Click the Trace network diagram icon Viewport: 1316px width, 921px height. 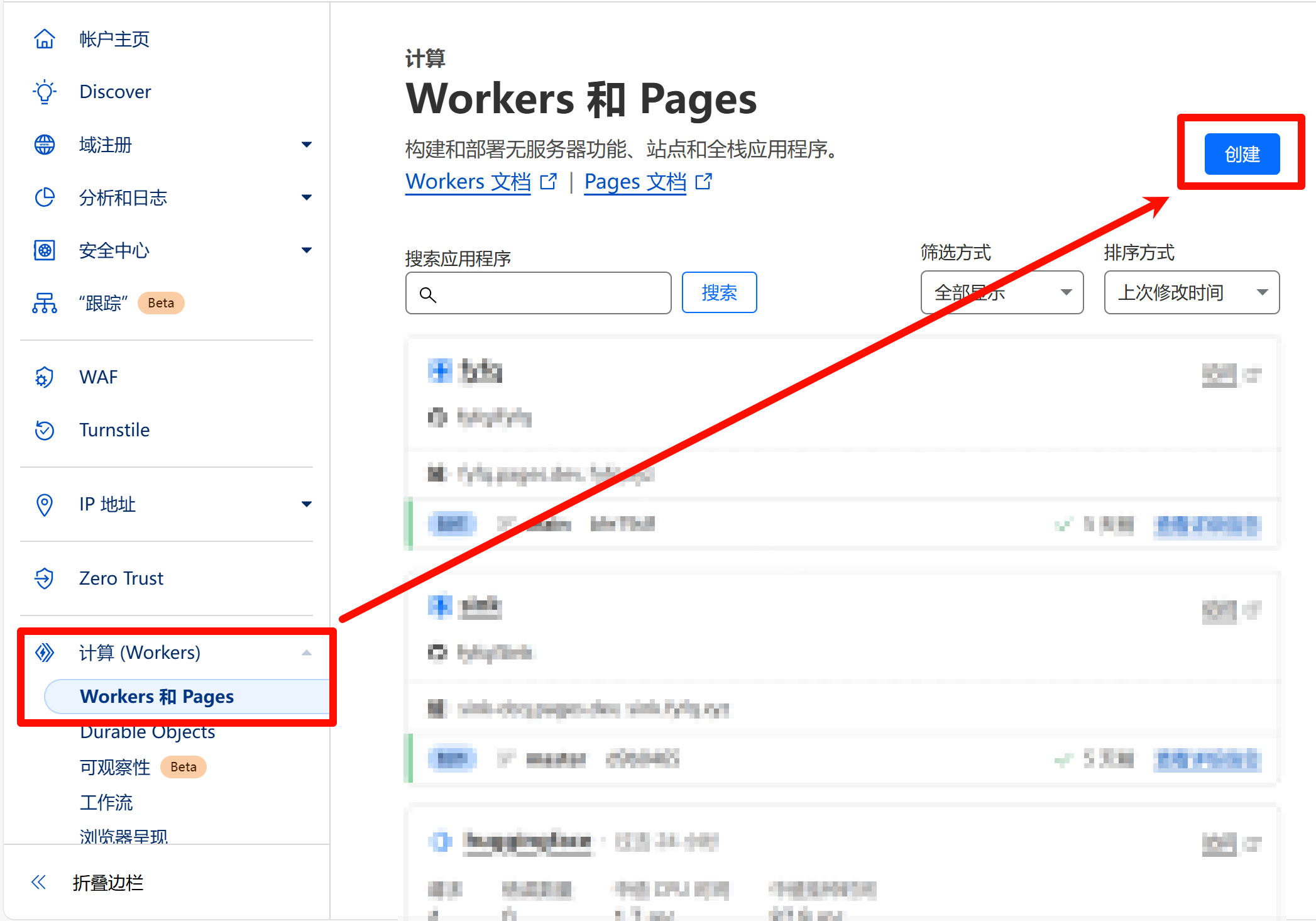[44, 303]
